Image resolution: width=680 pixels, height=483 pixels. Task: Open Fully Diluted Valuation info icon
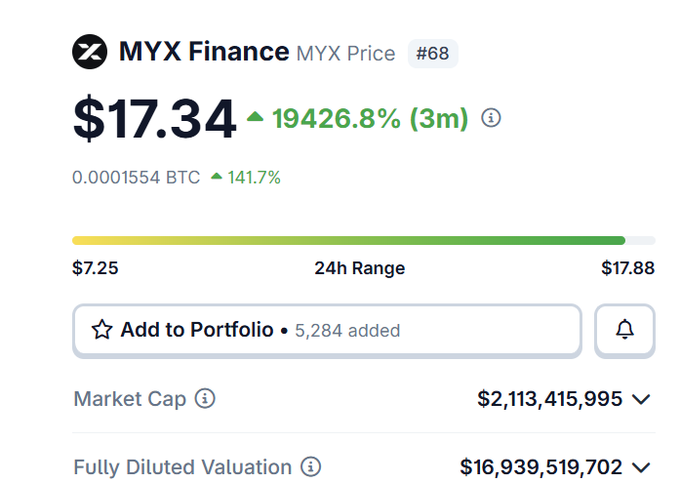point(311,467)
